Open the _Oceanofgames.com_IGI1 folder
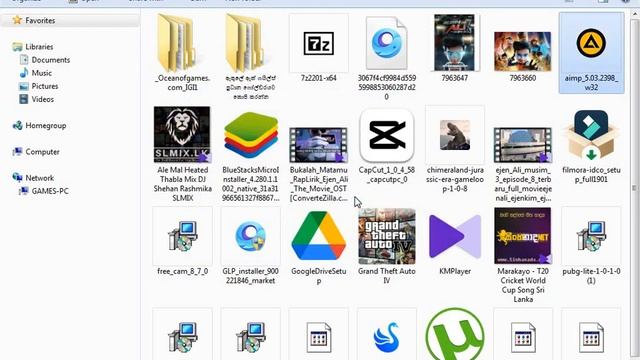Viewport: 640px width, 360px height. 182,52
